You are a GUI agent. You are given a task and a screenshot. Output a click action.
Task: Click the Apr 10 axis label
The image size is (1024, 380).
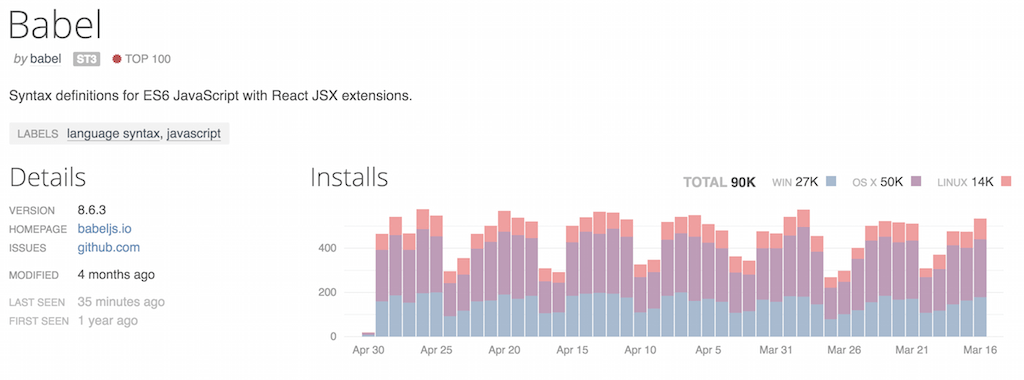[640, 351]
